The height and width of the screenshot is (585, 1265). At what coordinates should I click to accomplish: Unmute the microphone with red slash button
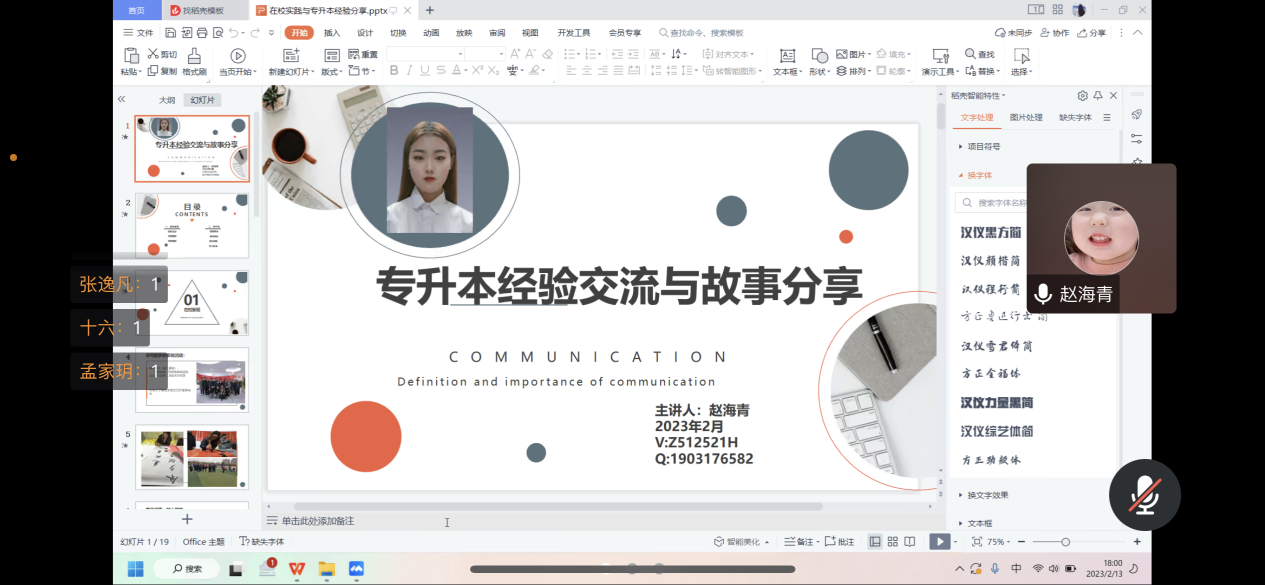tap(1144, 495)
